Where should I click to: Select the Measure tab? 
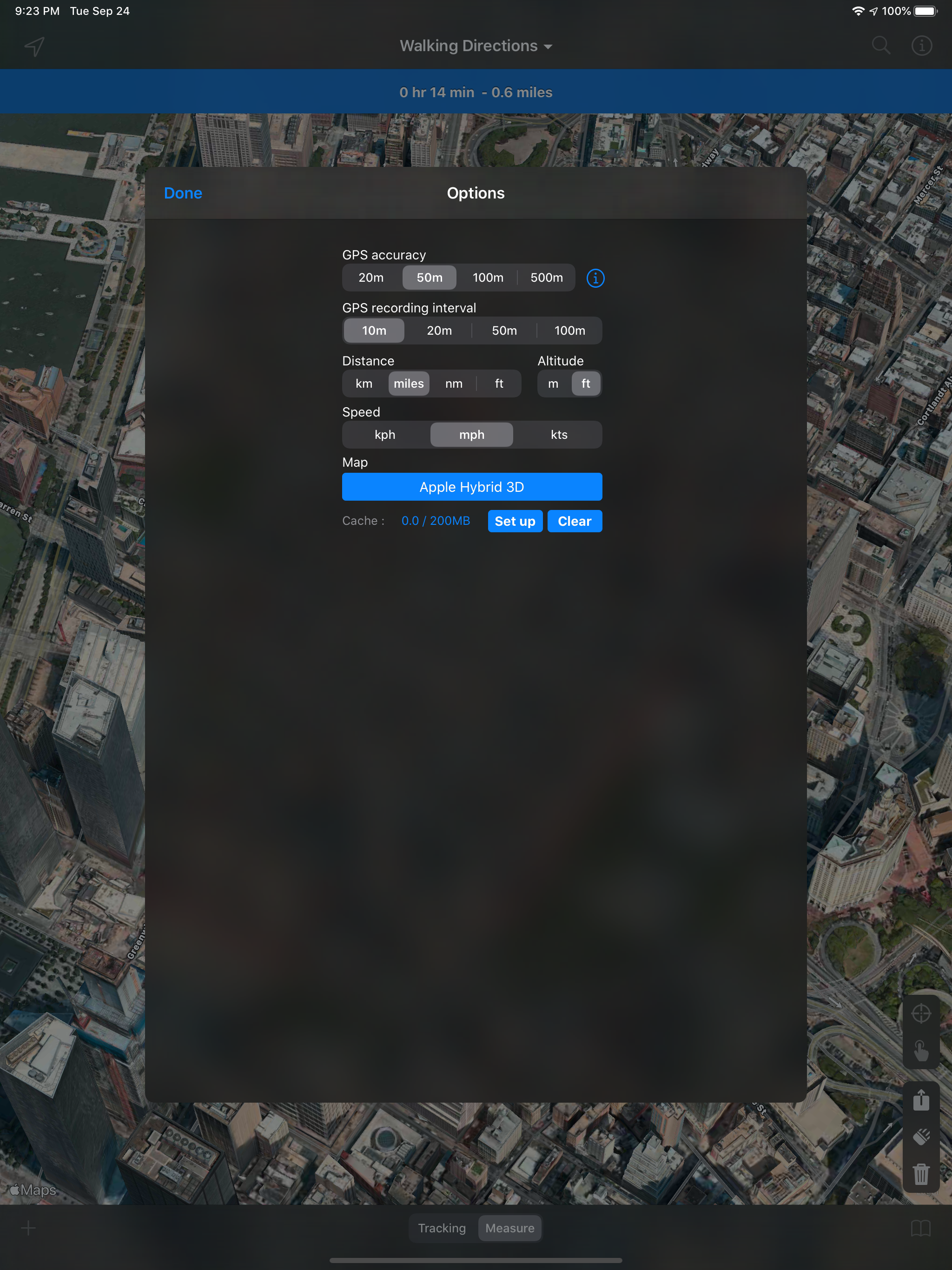click(509, 1228)
